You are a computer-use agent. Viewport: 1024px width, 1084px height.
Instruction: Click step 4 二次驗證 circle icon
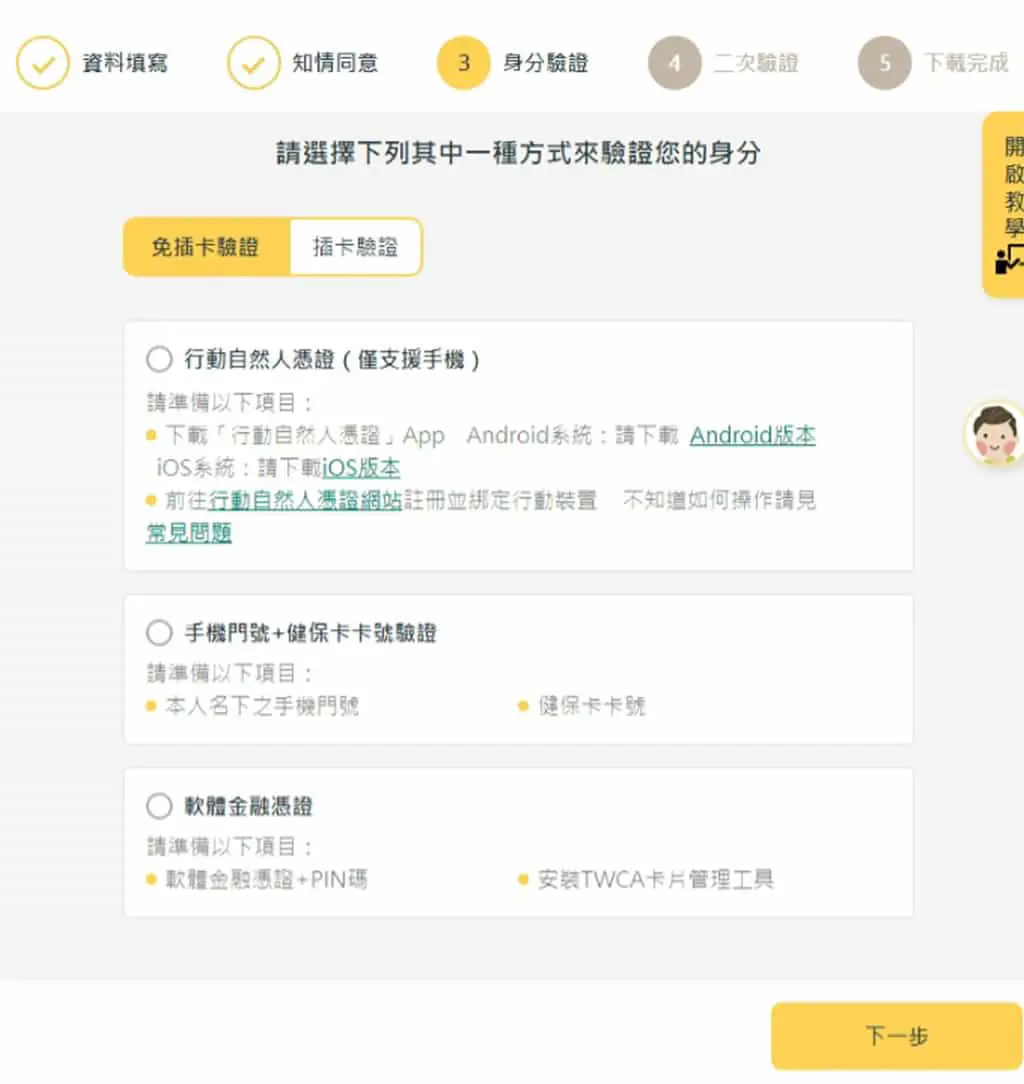pos(675,63)
